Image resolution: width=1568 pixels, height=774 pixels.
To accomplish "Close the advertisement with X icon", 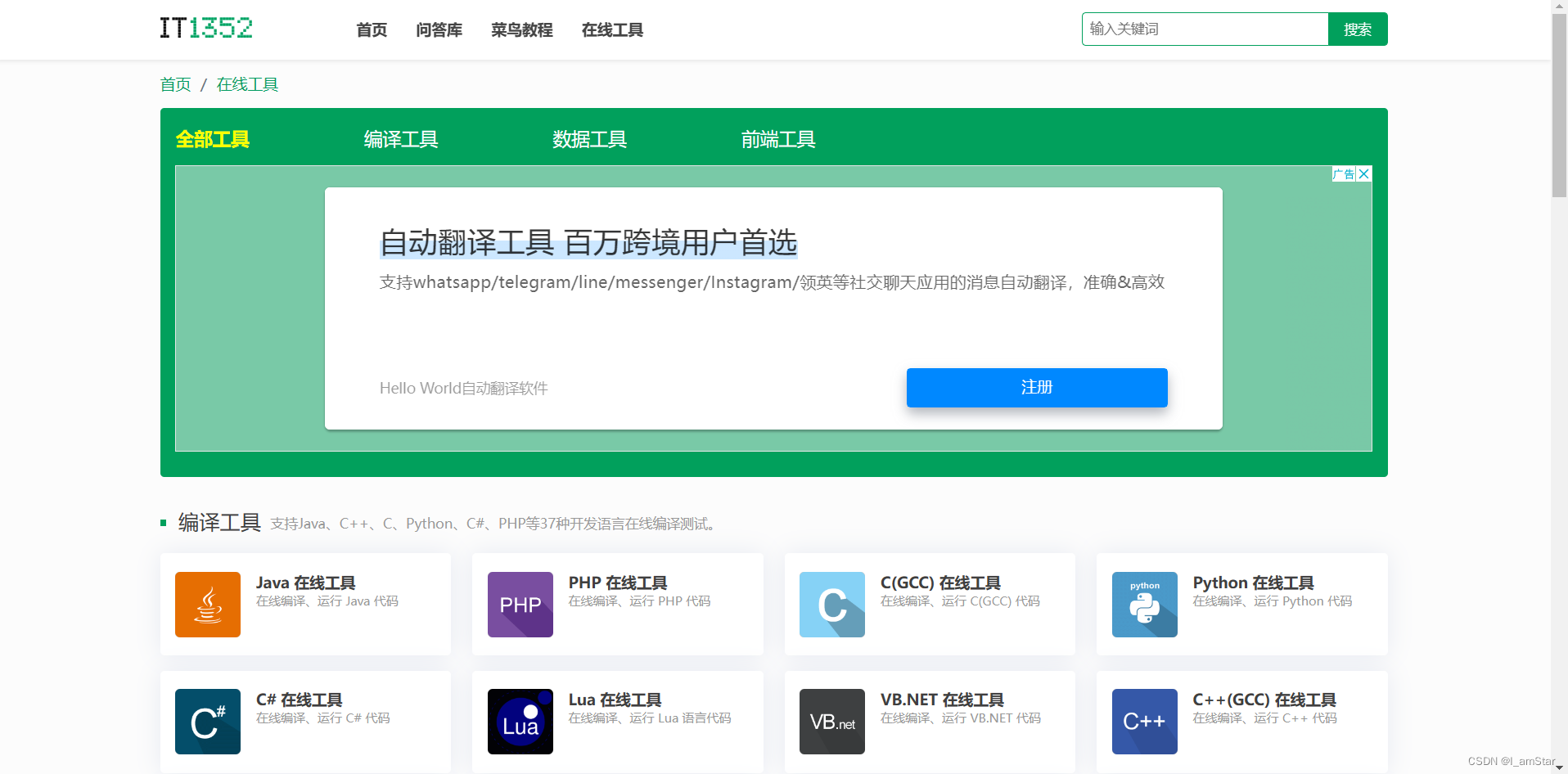I will pyautogui.click(x=1364, y=174).
